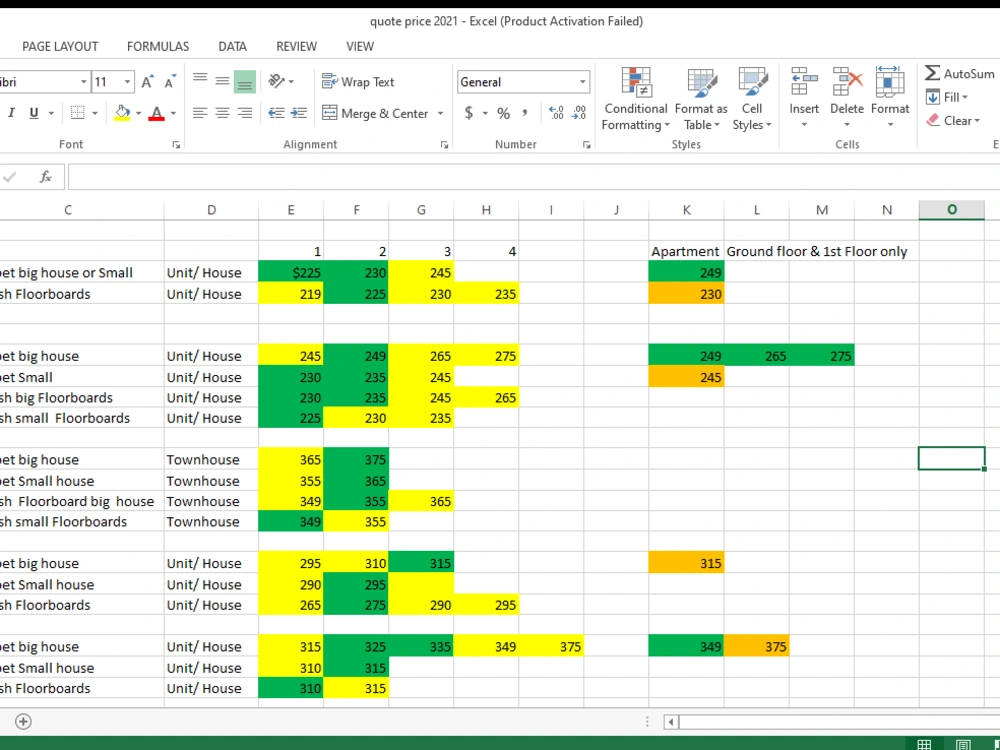Apply comma style

point(525,113)
